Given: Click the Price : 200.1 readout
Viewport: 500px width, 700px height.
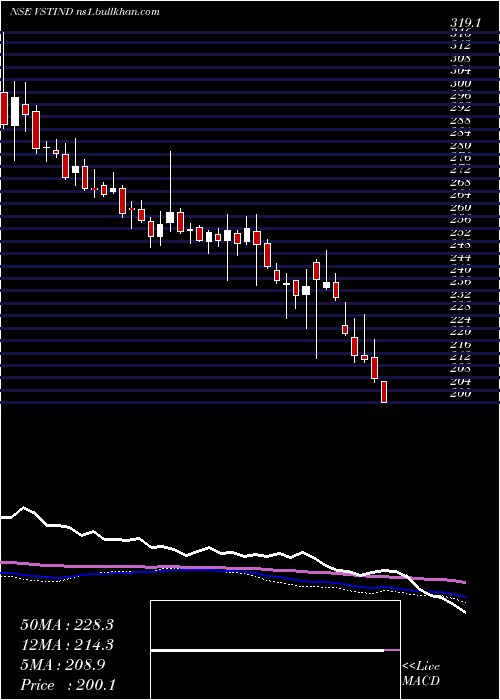Looking at the screenshot, I should [68, 685].
